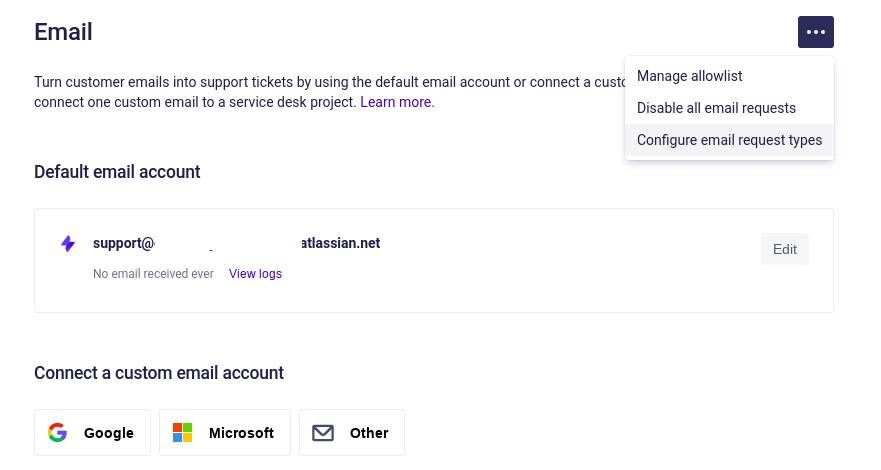The width and height of the screenshot is (881, 470).
Task: Click the No email received ever status
Action: click(153, 273)
